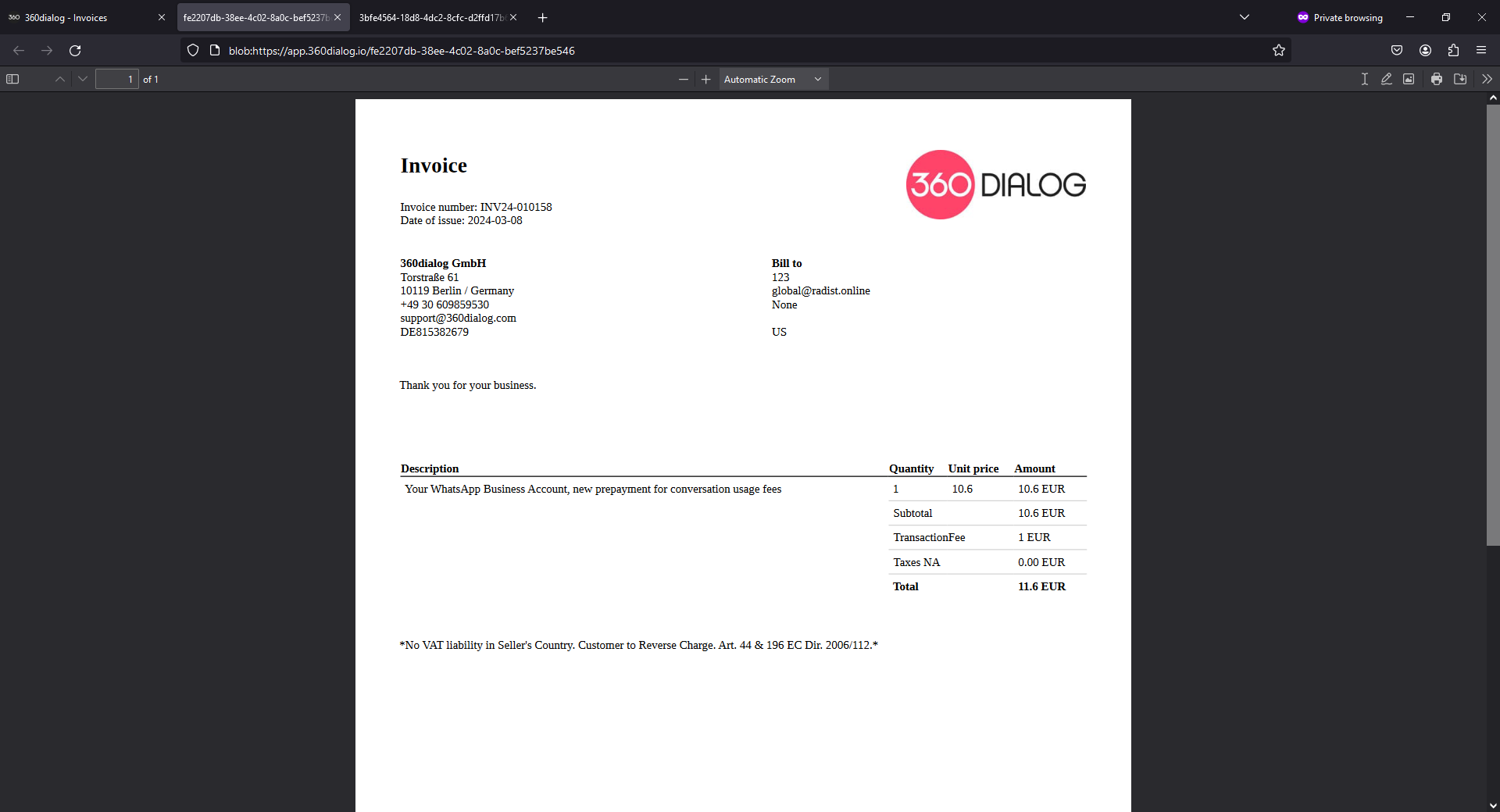Image resolution: width=1500 pixels, height=812 pixels.
Task: Open the Firefox application menu
Action: point(1481,51)
